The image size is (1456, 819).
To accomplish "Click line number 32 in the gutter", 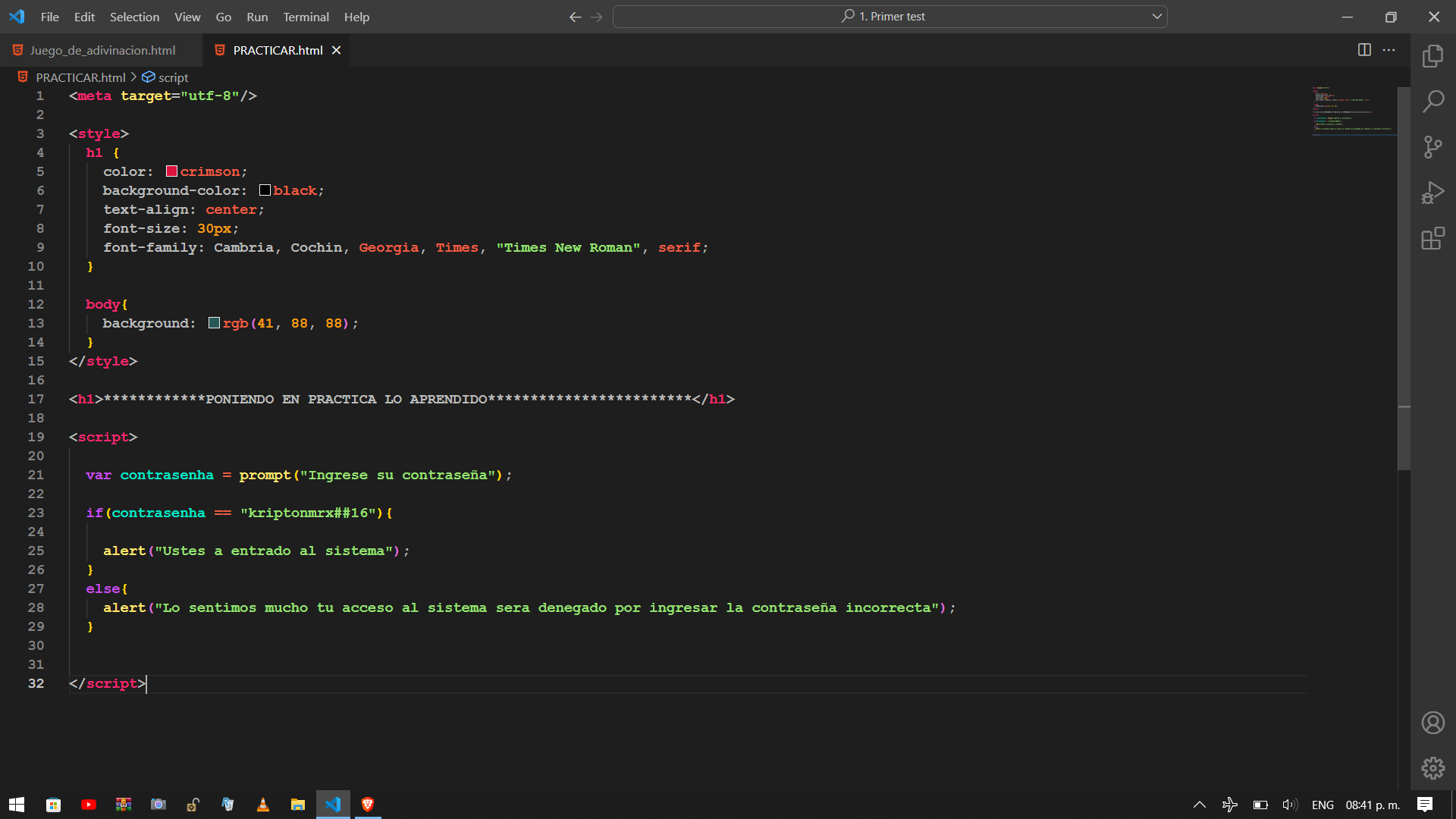I will tap(36, 683).
